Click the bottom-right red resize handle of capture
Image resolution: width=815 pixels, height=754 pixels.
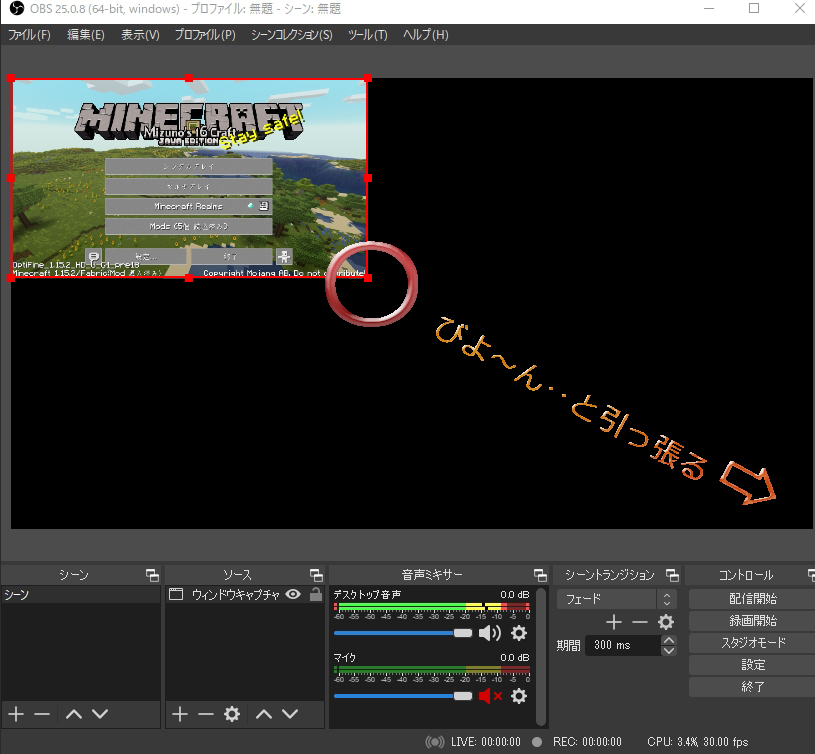point(368,278)
